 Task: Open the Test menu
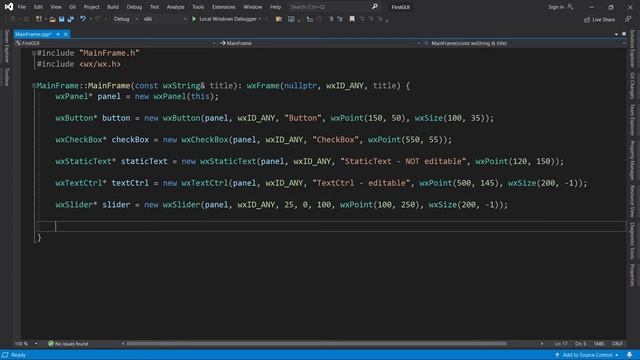[x=154, y=7]
